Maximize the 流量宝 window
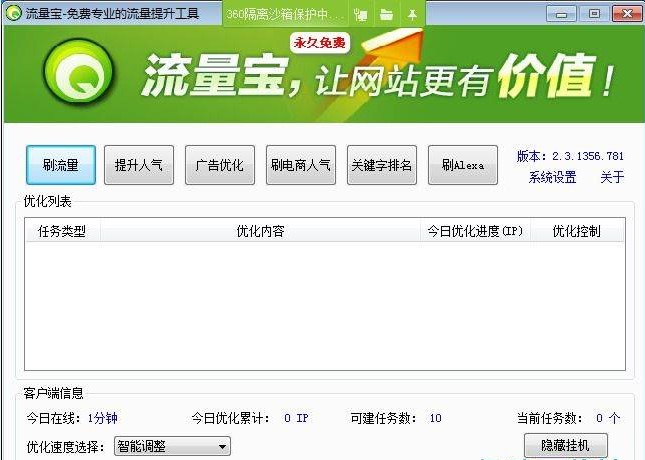The height and width of the screenshot is (460, 645). coord(594,14)
